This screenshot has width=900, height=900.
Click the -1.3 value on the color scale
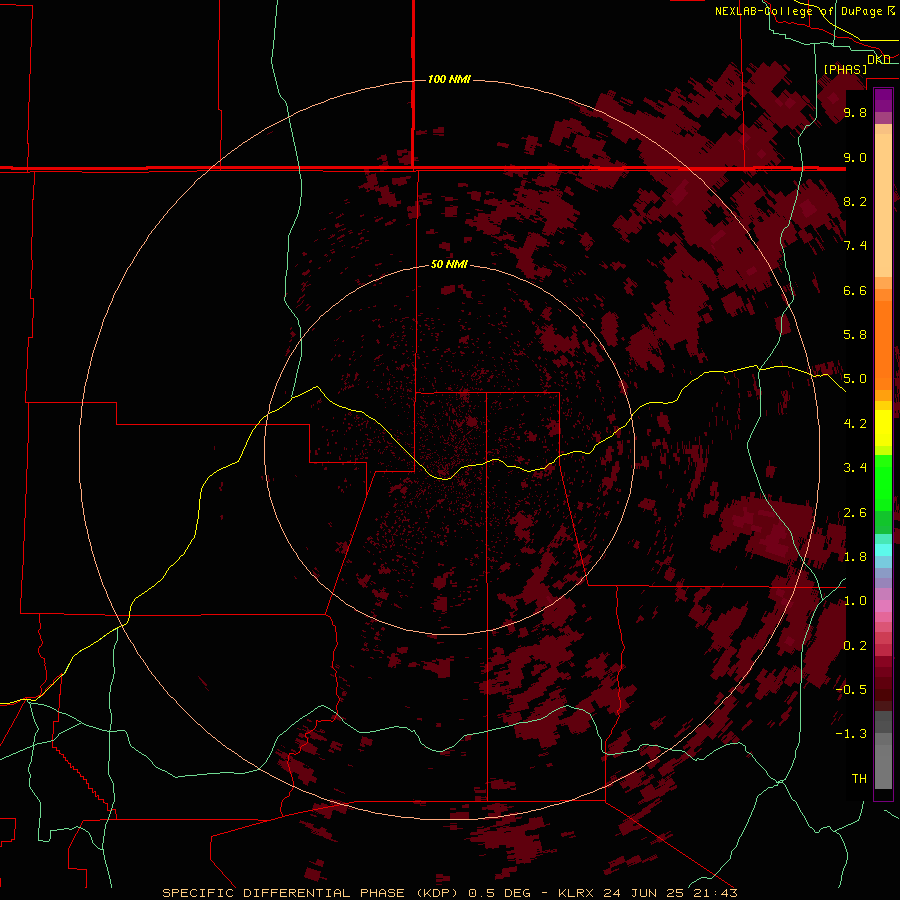coord(851,734)
